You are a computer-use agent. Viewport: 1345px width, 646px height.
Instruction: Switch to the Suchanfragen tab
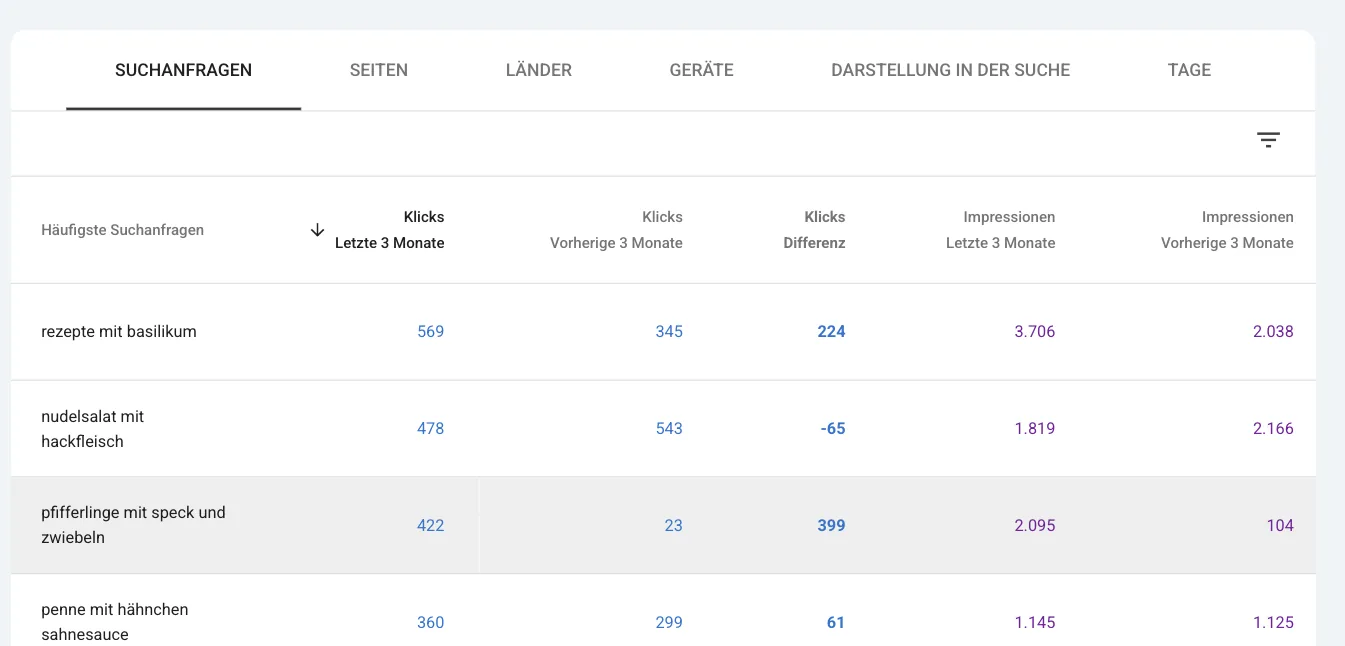point(183,70)
